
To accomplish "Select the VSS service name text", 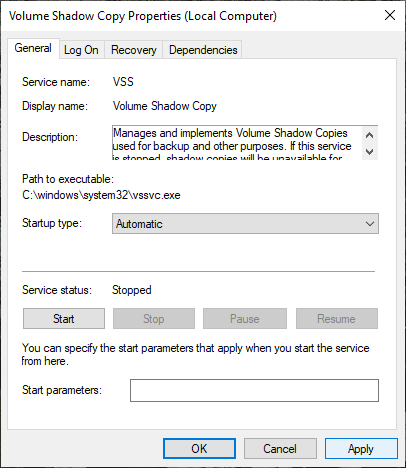I will [123, 82].
